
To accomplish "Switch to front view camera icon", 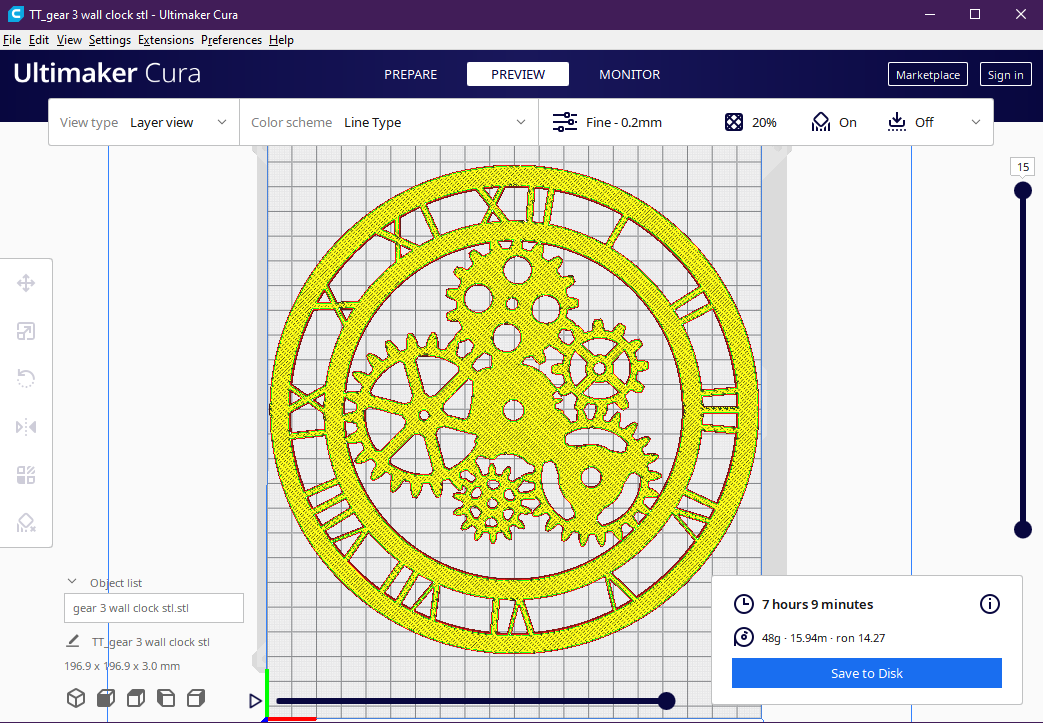I will (x=106, y=698).
